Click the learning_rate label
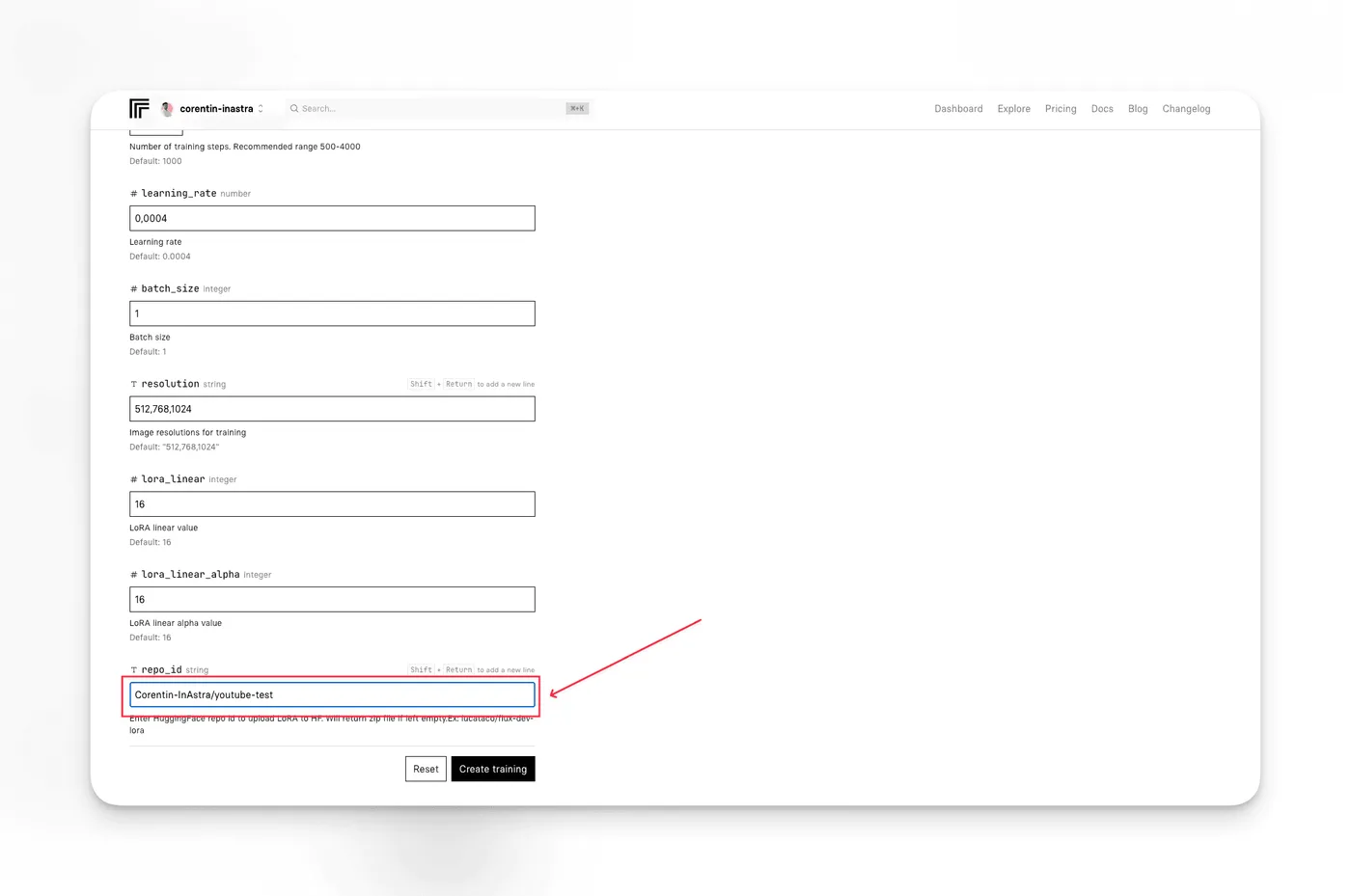Image resolution: width=1351 pixels, height=896 pixels. tap(179, 193)
